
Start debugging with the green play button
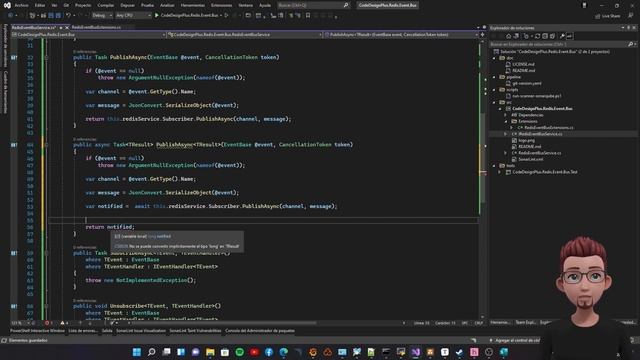[x=157, y=16]
